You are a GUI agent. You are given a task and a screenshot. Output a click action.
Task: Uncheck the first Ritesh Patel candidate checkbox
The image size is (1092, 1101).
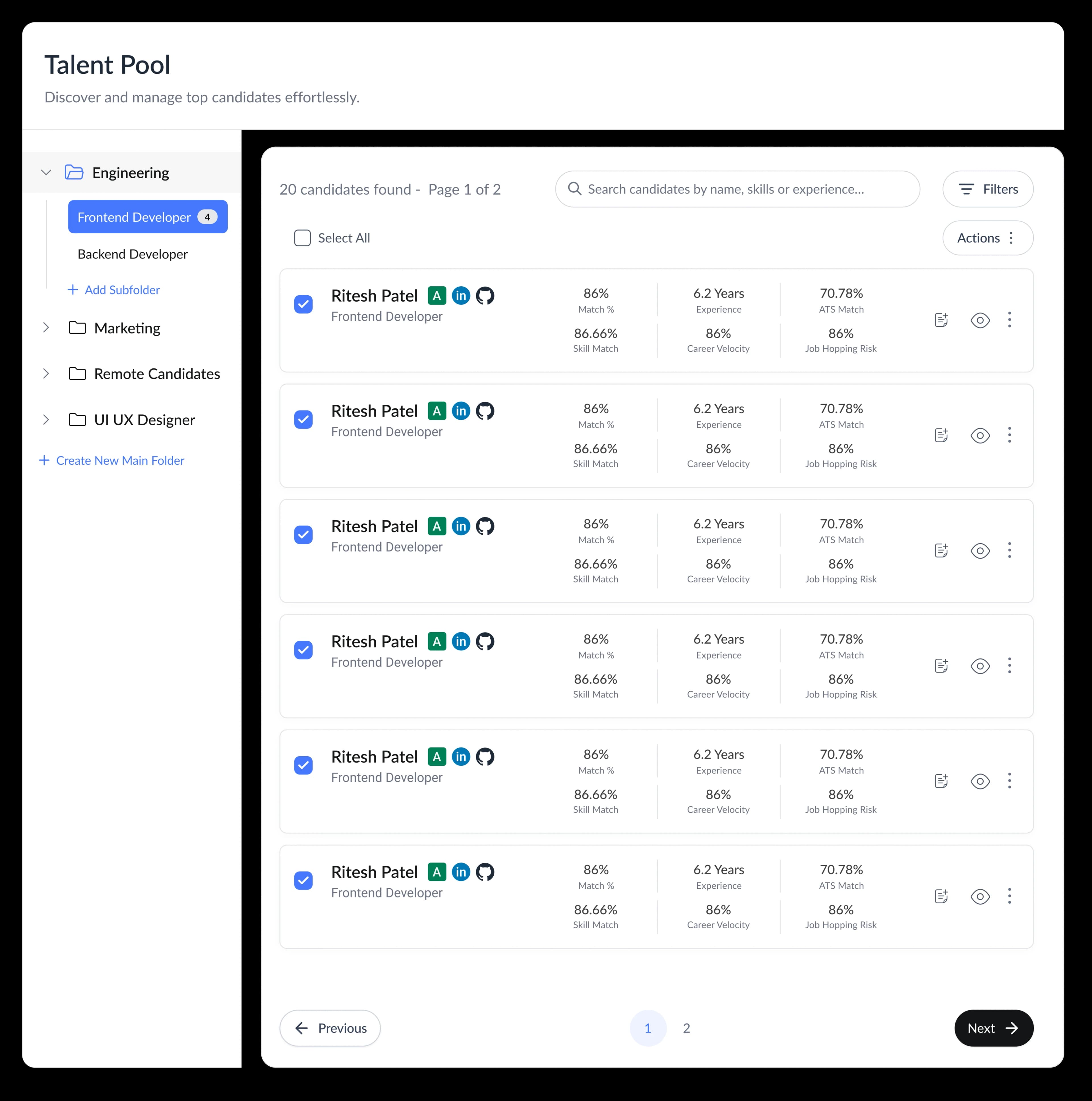coord(303,304)
